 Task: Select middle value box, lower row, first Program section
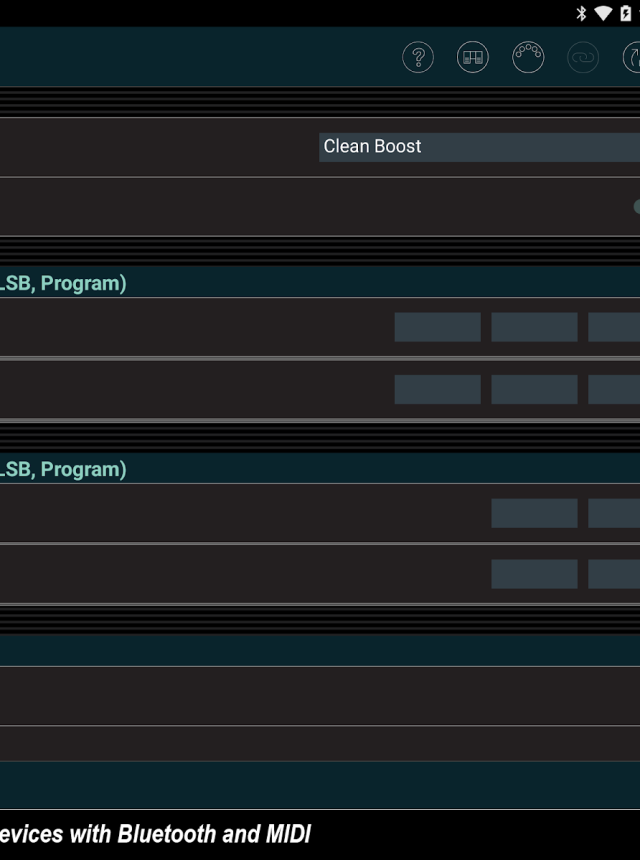tap(534, 389)
